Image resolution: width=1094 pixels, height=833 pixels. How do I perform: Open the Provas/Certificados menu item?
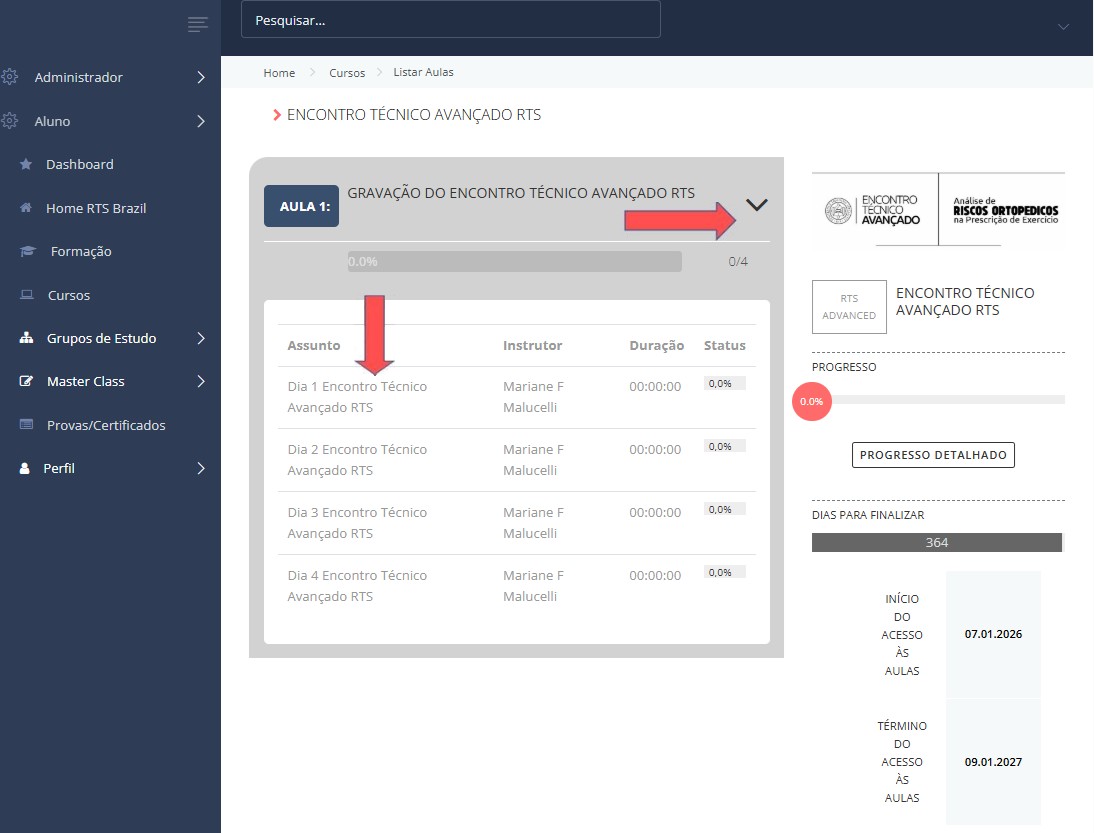click(106, 425)
